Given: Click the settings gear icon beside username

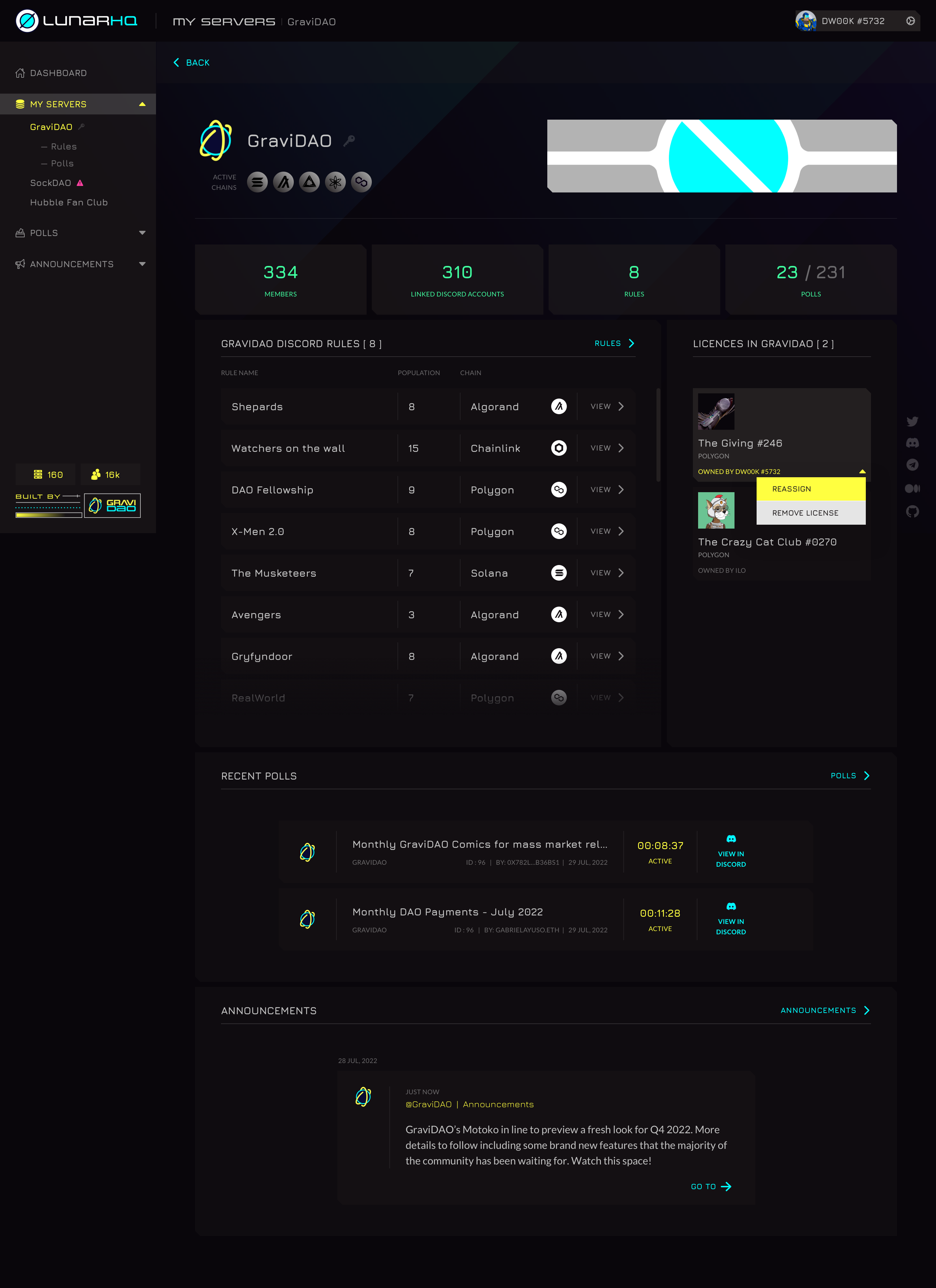Looking at the screenshot, I should [910, 21].
